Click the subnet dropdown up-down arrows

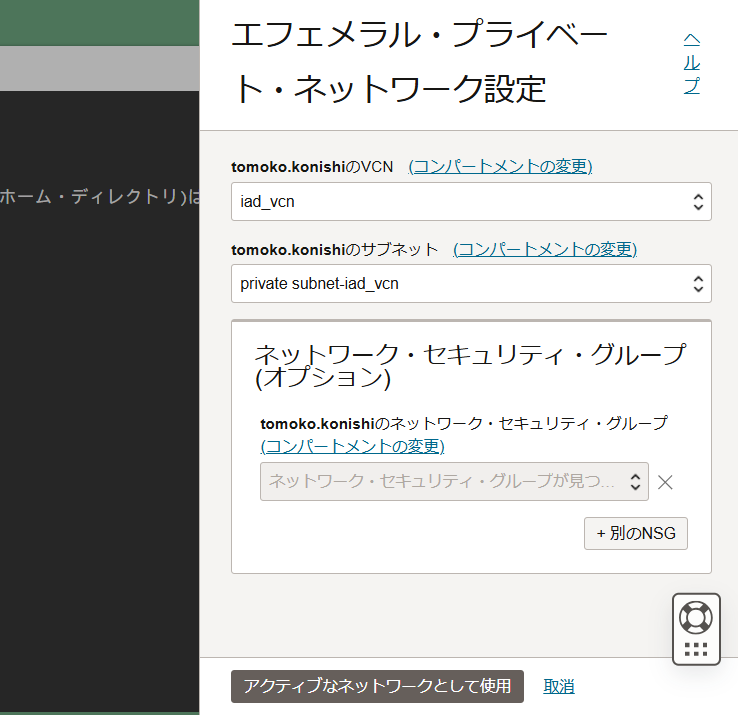click(x=698, y=284)
